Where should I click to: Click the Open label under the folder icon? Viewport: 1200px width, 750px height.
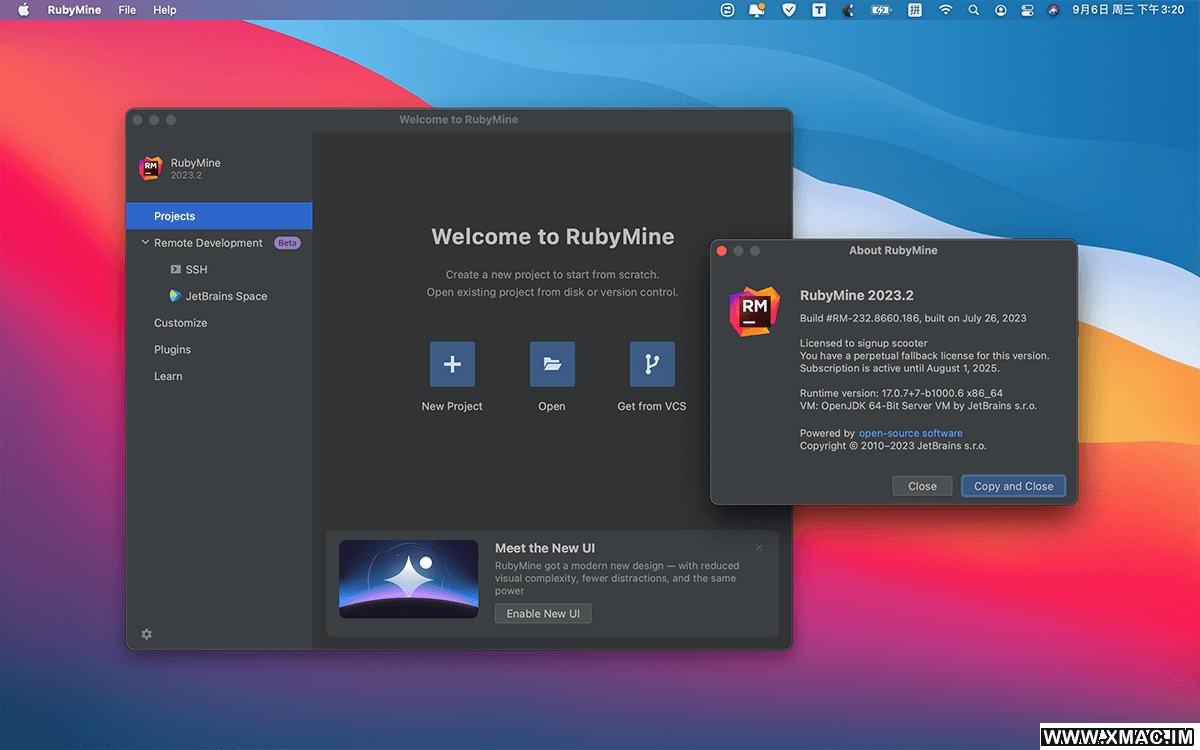(x=552, y=406)
